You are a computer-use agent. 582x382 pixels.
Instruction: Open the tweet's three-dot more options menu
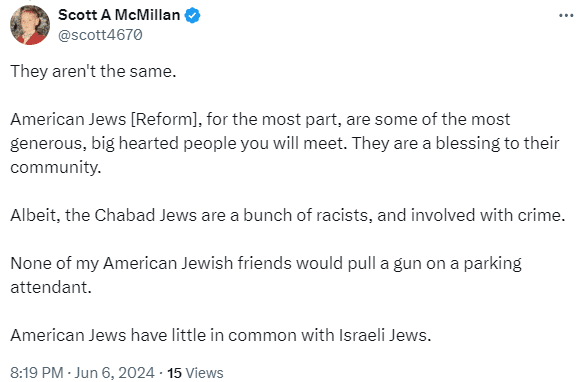[566, 16]
